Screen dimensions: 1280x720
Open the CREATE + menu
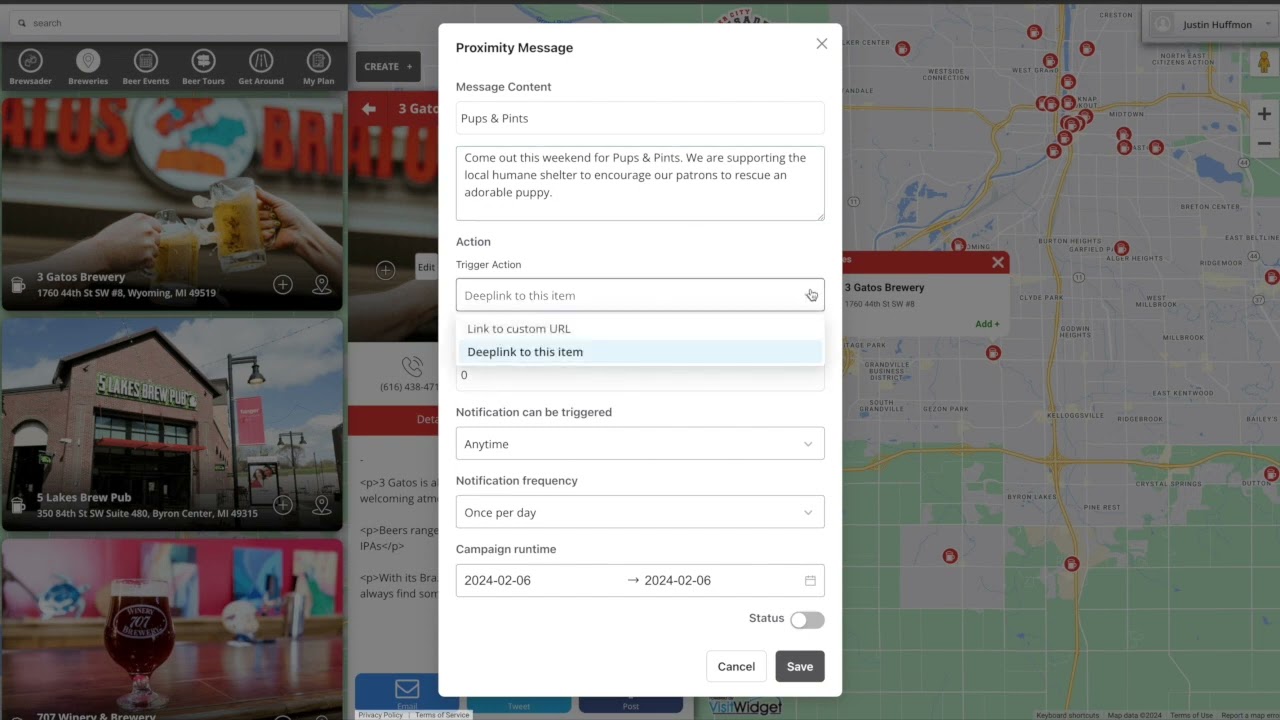[388, 66]
